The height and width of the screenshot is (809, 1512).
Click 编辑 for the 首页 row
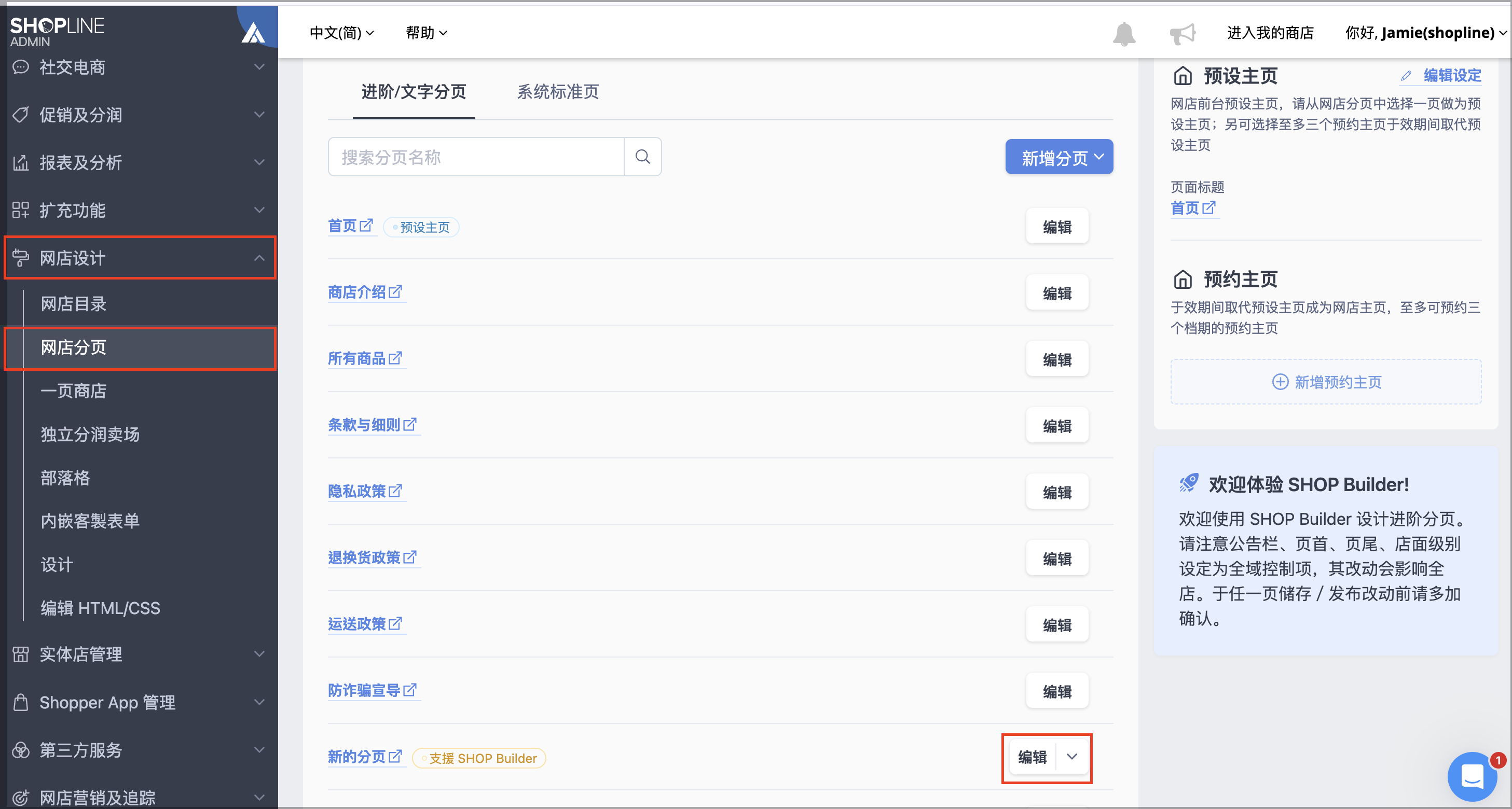tap(1057, 227)
